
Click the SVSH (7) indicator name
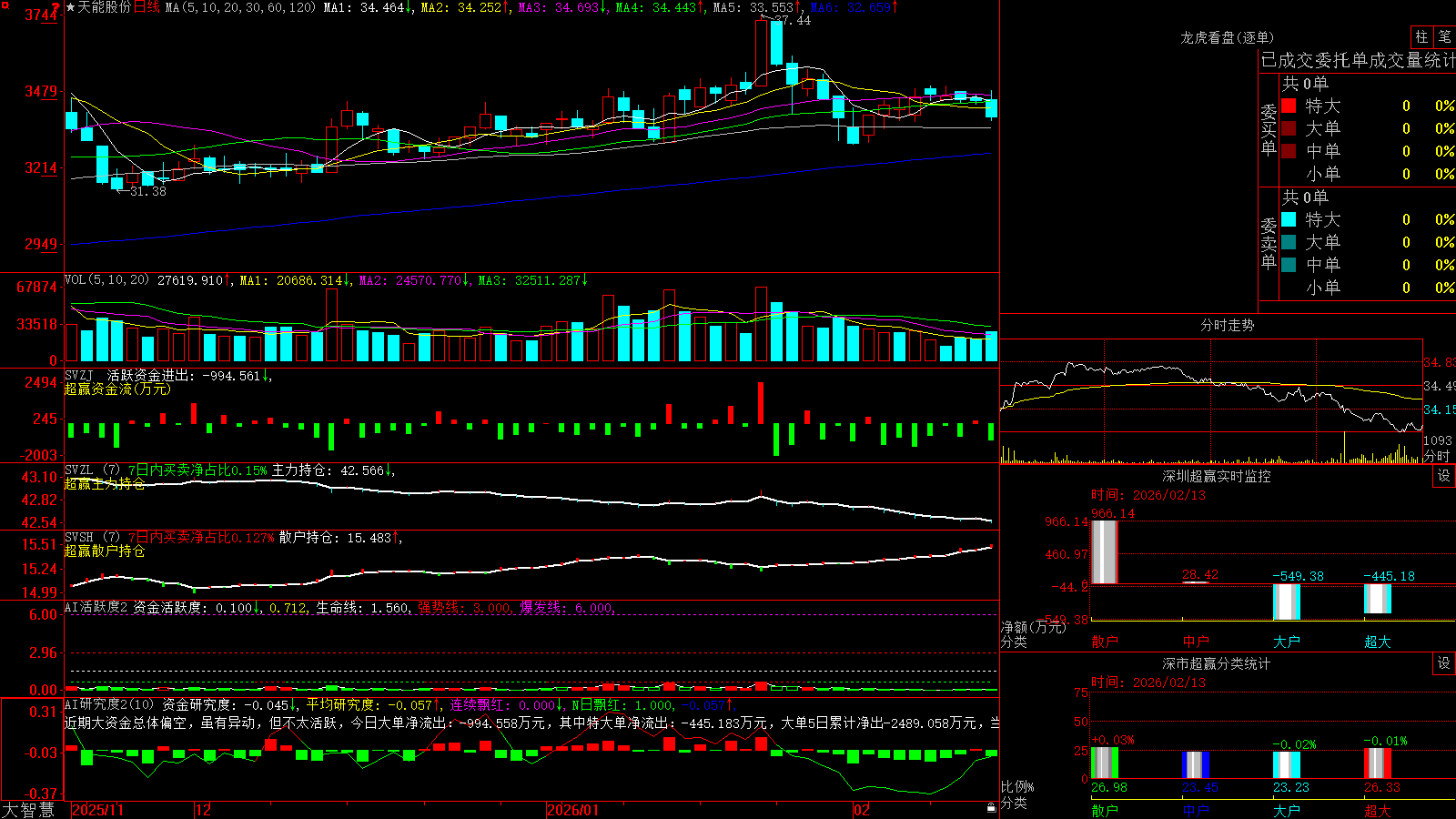(x=92, y=538)
